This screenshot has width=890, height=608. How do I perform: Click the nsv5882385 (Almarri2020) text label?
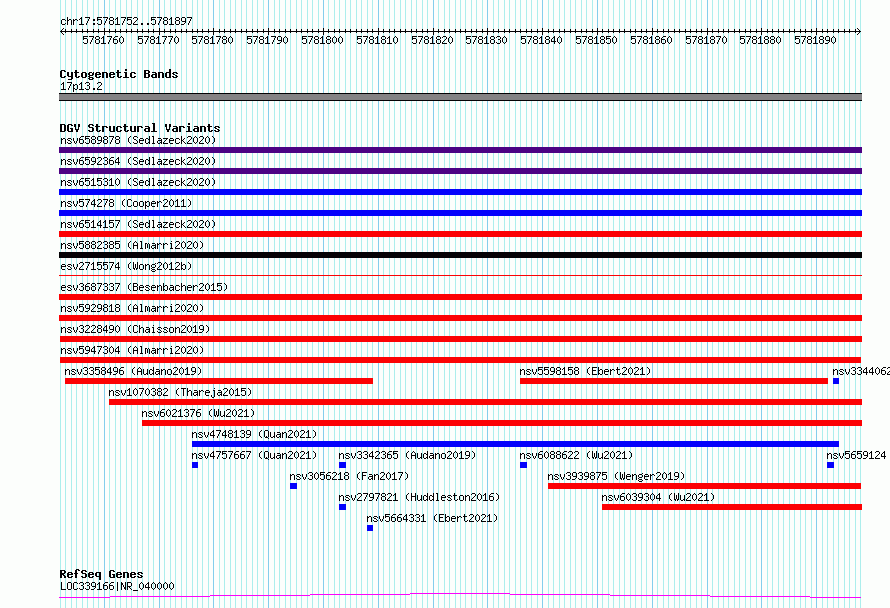pyautogui.click(x=132, y=245)
